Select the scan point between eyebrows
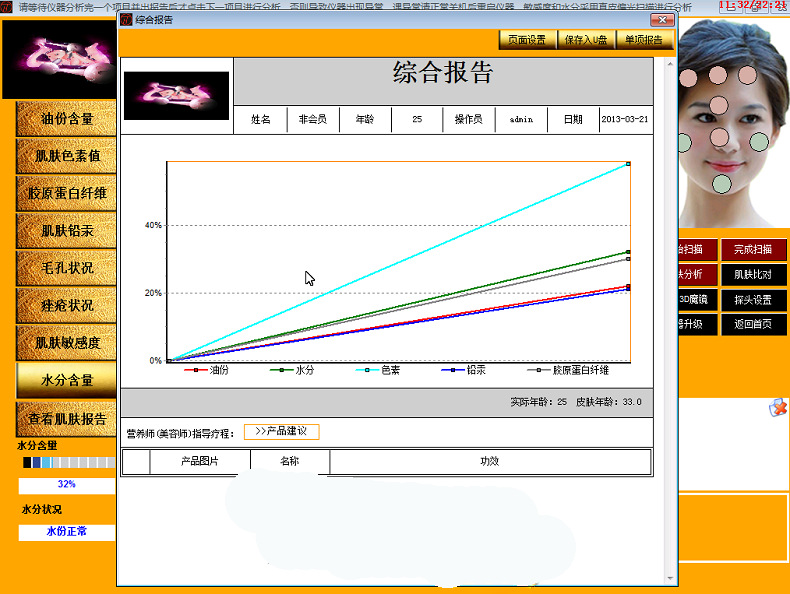Image resolution: width=790 pixels, height=594 pixels. pos(719,106)
